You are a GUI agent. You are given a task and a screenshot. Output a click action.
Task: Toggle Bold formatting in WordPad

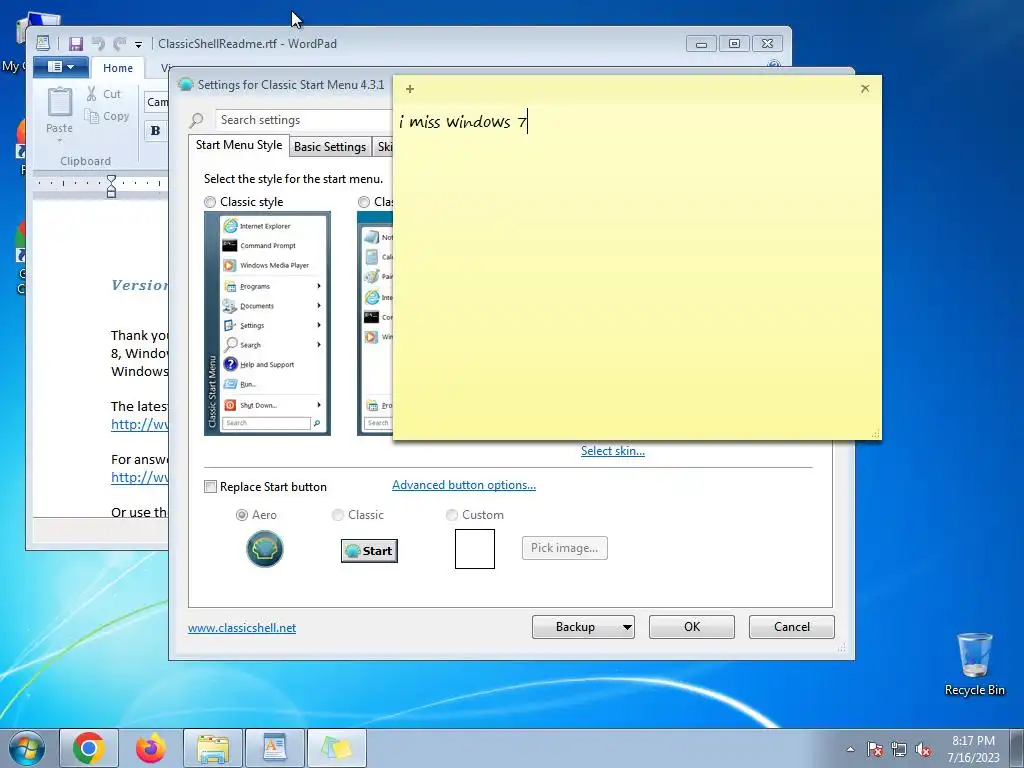pos(155,131)
